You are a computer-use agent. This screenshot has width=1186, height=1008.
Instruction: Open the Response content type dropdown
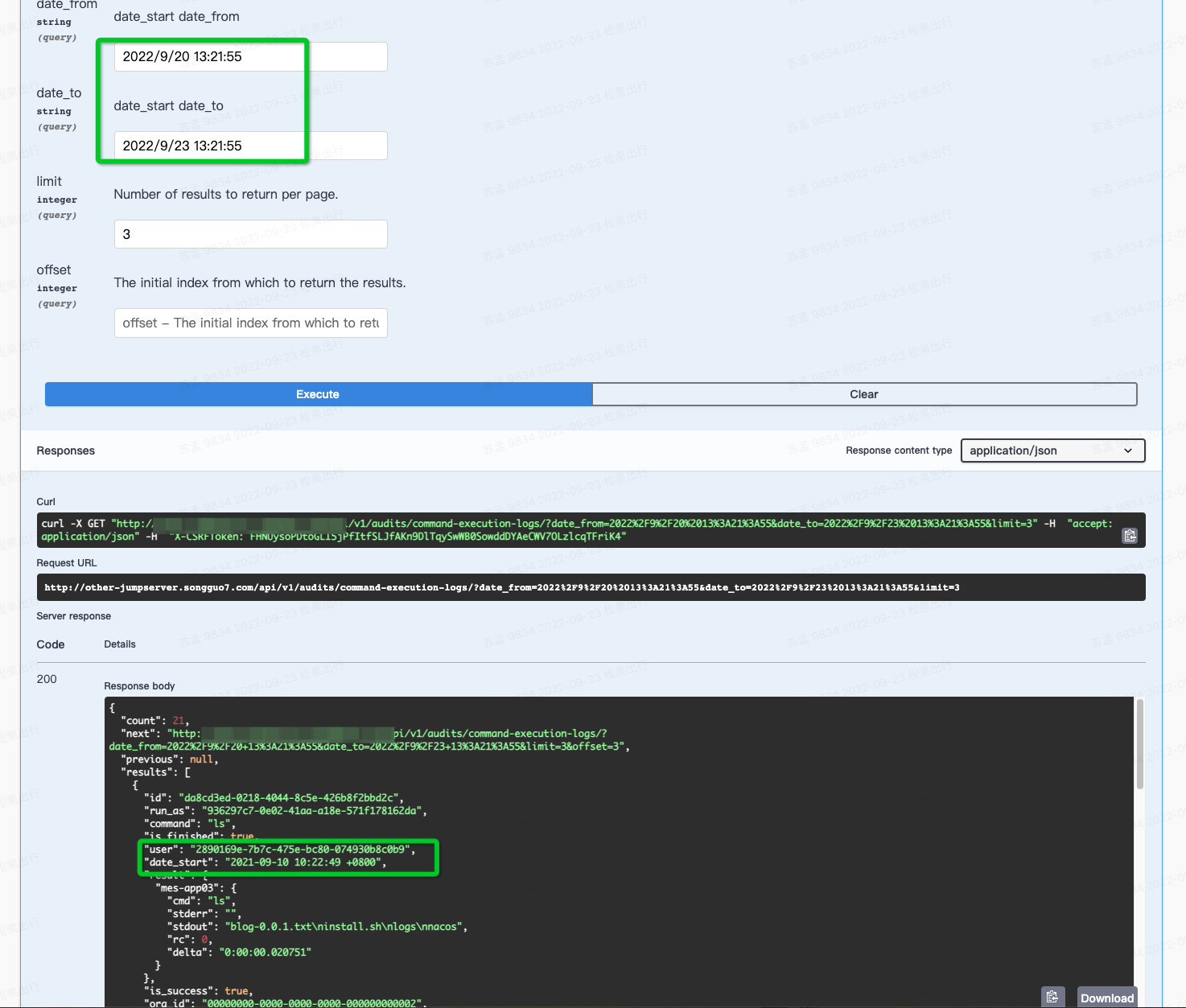1052,451
